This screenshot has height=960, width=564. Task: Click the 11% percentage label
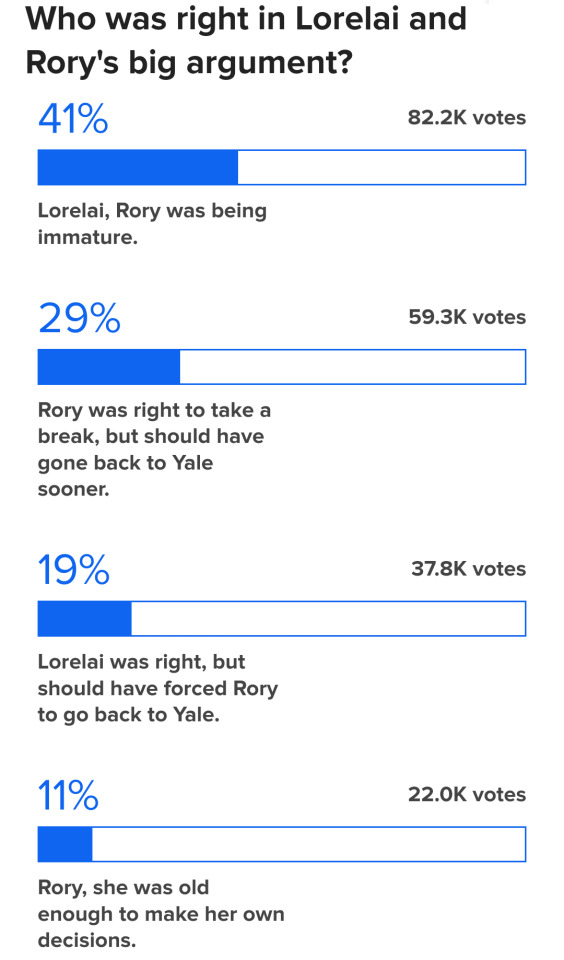[x=69, y=795]
